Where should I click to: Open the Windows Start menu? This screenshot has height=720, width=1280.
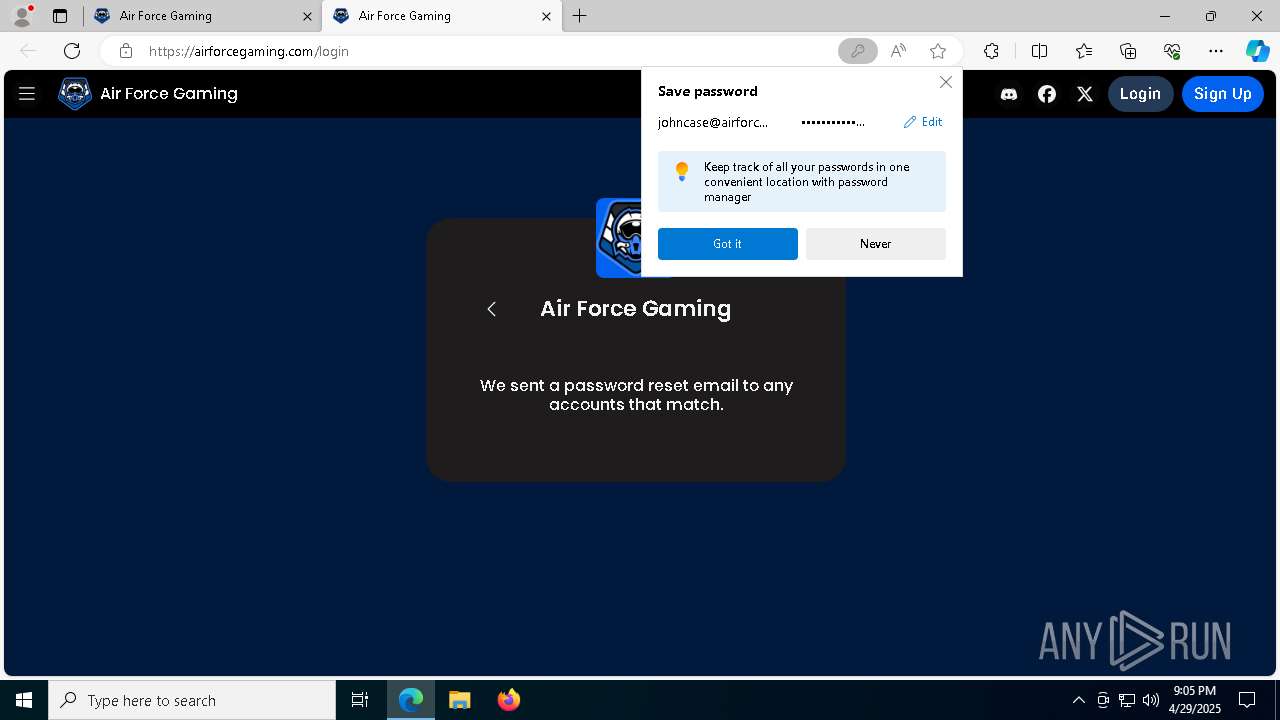[x=24, y=700]
